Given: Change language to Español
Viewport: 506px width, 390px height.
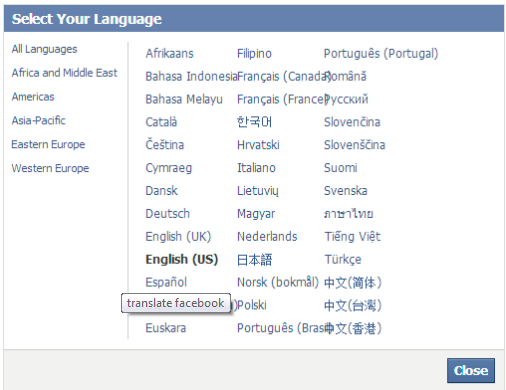Looking at the screenshot, I should (166, 282).
